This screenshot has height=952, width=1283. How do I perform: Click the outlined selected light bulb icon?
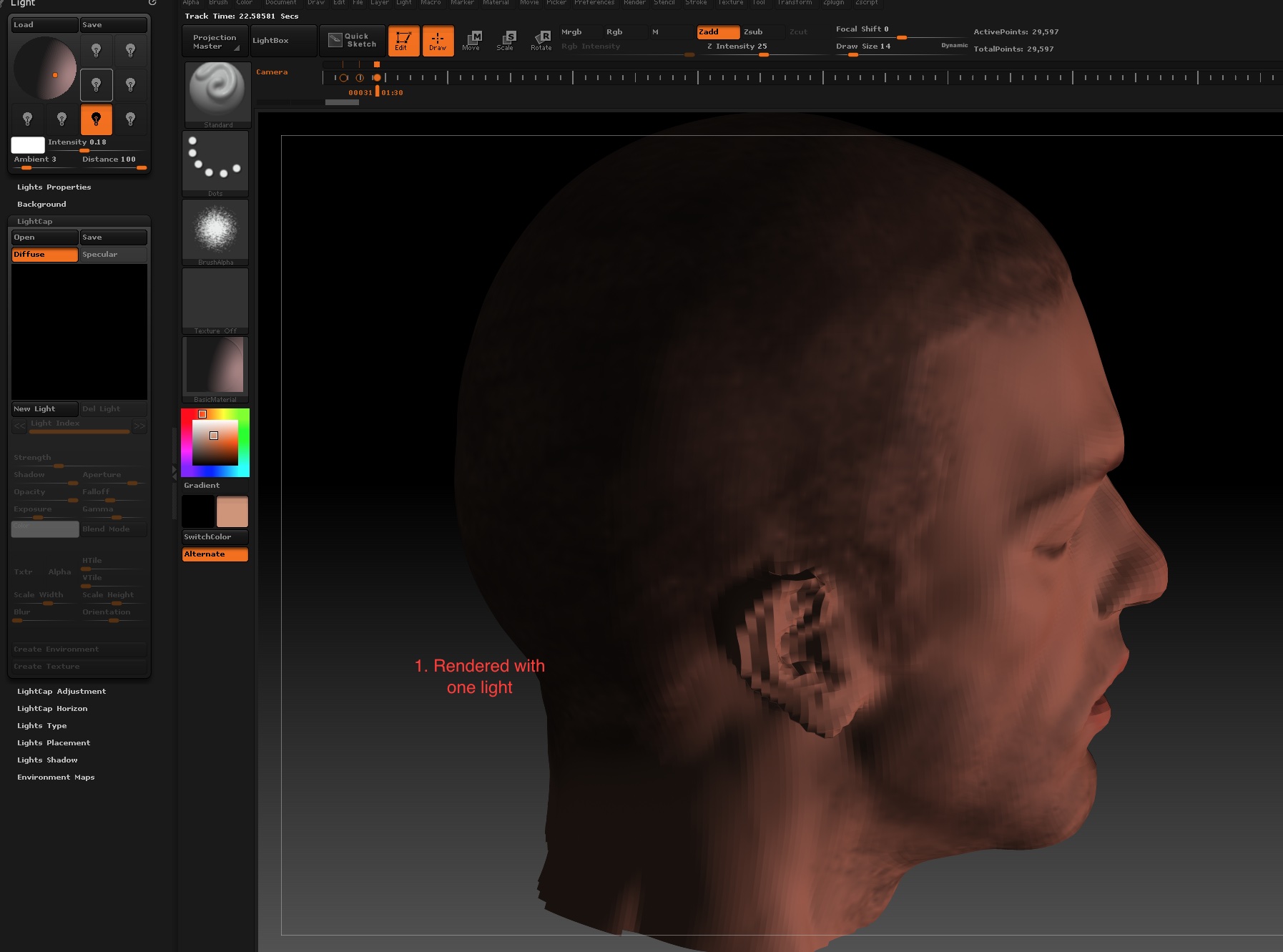click(x=97, y=85)
